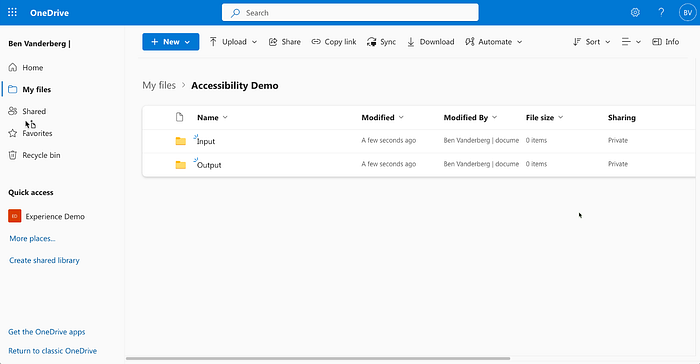Click Private sharing status for Input
Screen dimensions: 700x364
coord(618,140)
